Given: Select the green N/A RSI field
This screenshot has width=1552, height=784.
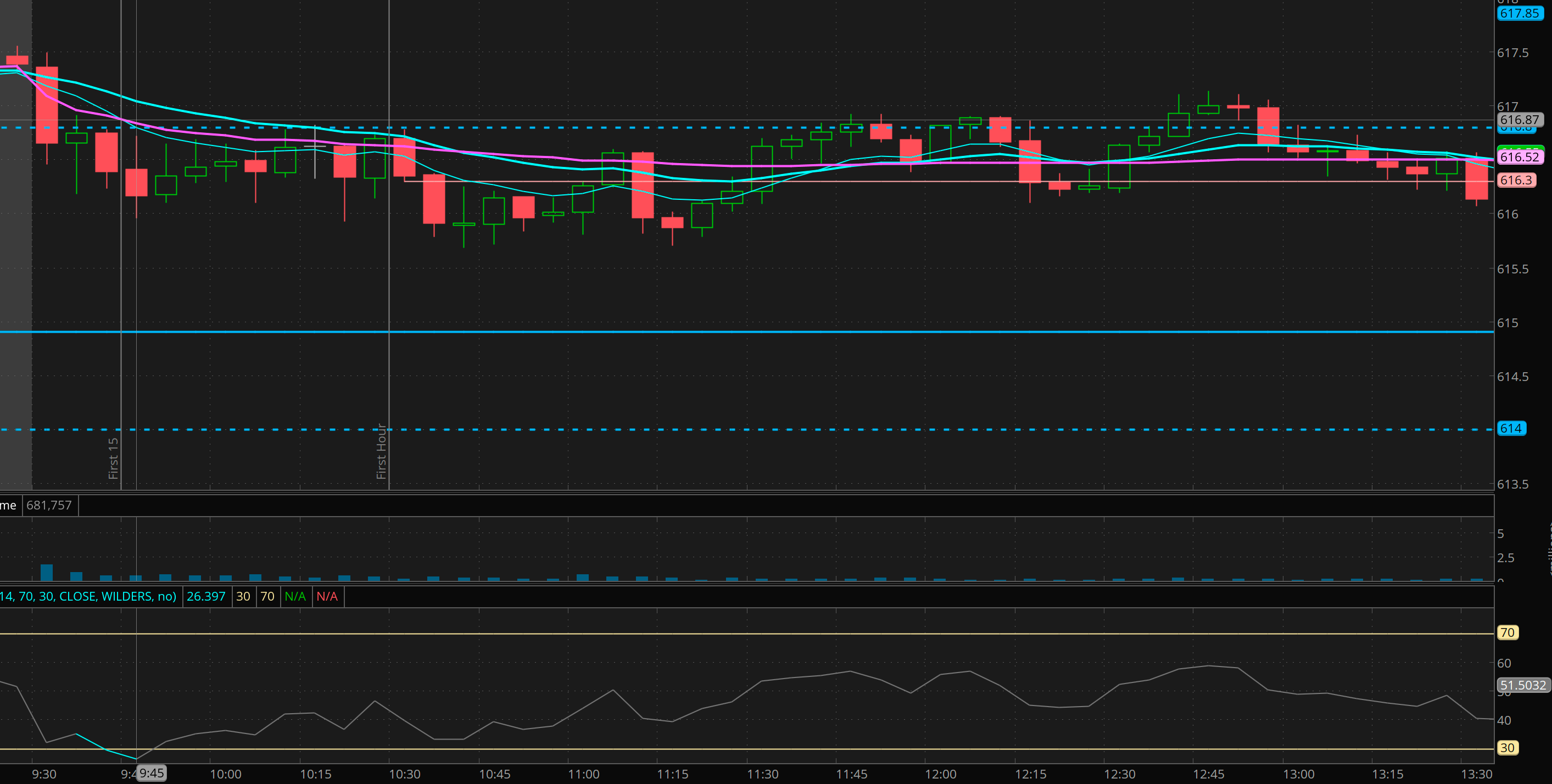Looking at the screenshot, I should (295, 596).
